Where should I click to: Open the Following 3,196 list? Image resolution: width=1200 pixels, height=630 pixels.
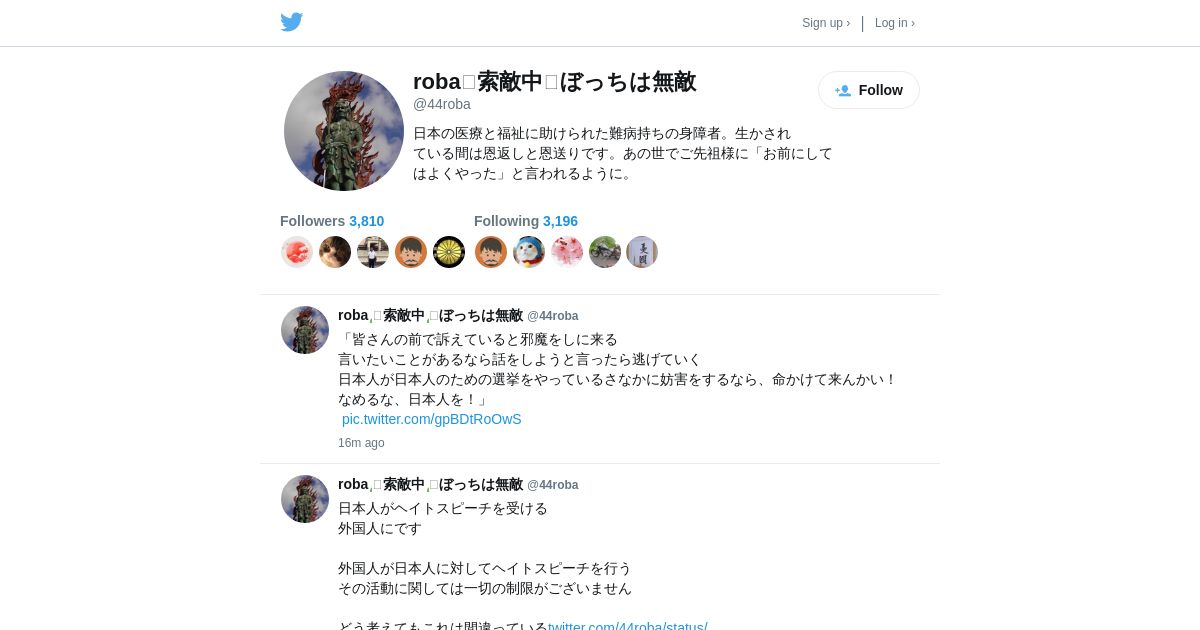pyautogui.click(x=526, y=221)
